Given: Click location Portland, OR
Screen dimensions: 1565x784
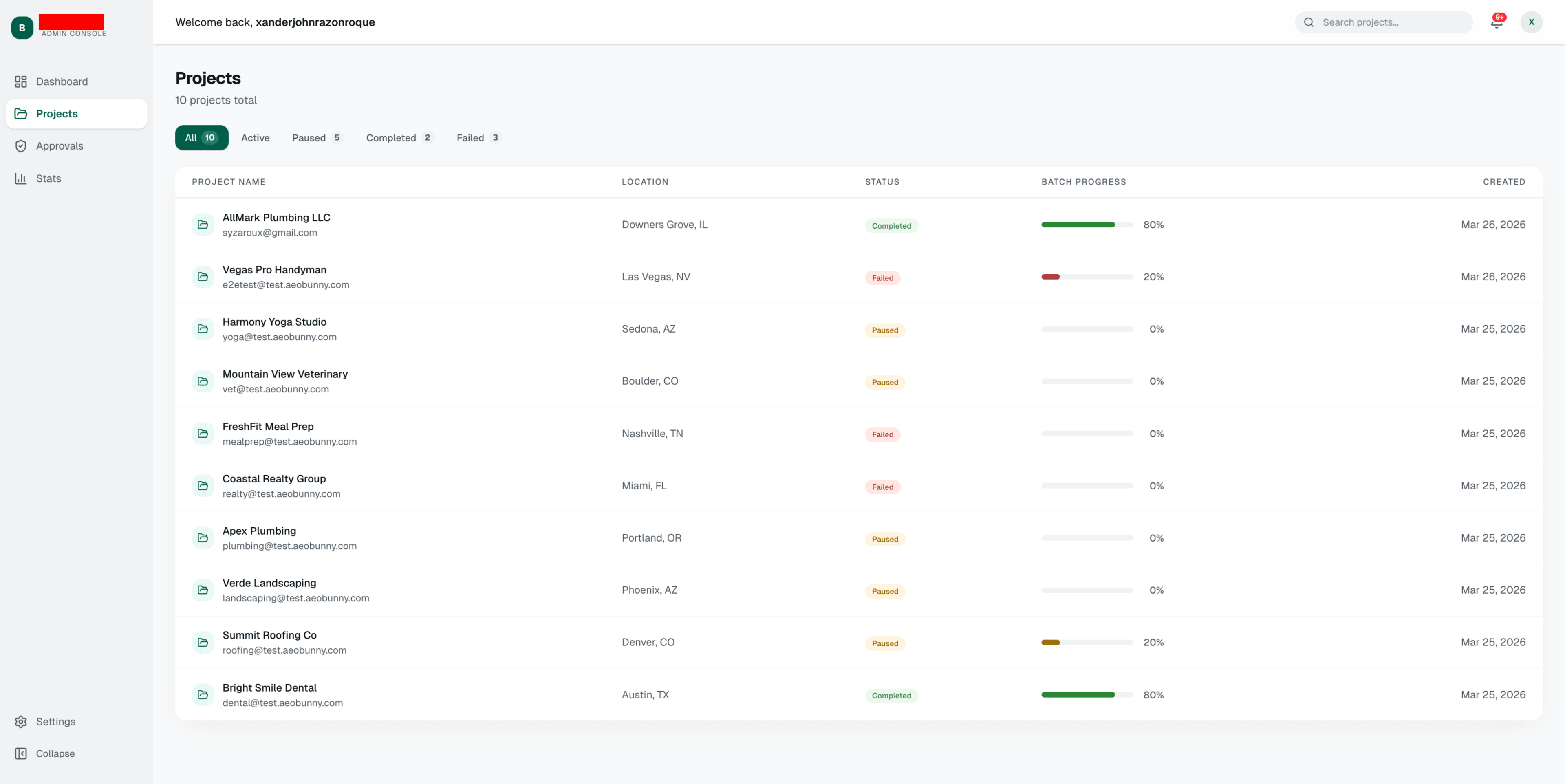Looking at the screenshot, I should coord(651,538).
